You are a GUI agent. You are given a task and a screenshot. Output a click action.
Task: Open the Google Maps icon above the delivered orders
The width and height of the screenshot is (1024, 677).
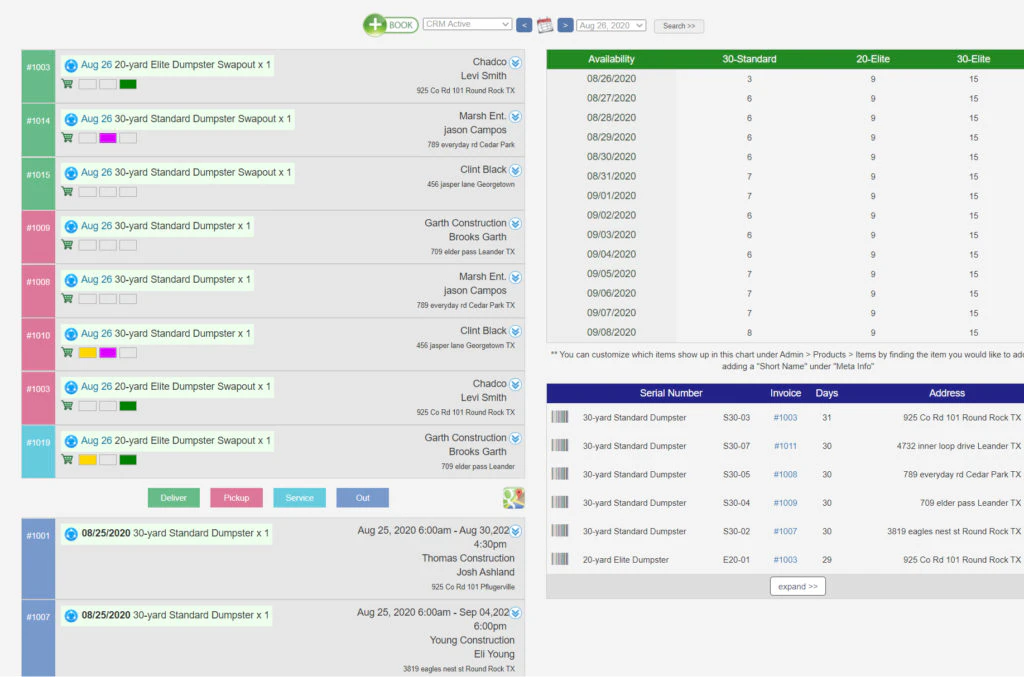tap(514, 497)
